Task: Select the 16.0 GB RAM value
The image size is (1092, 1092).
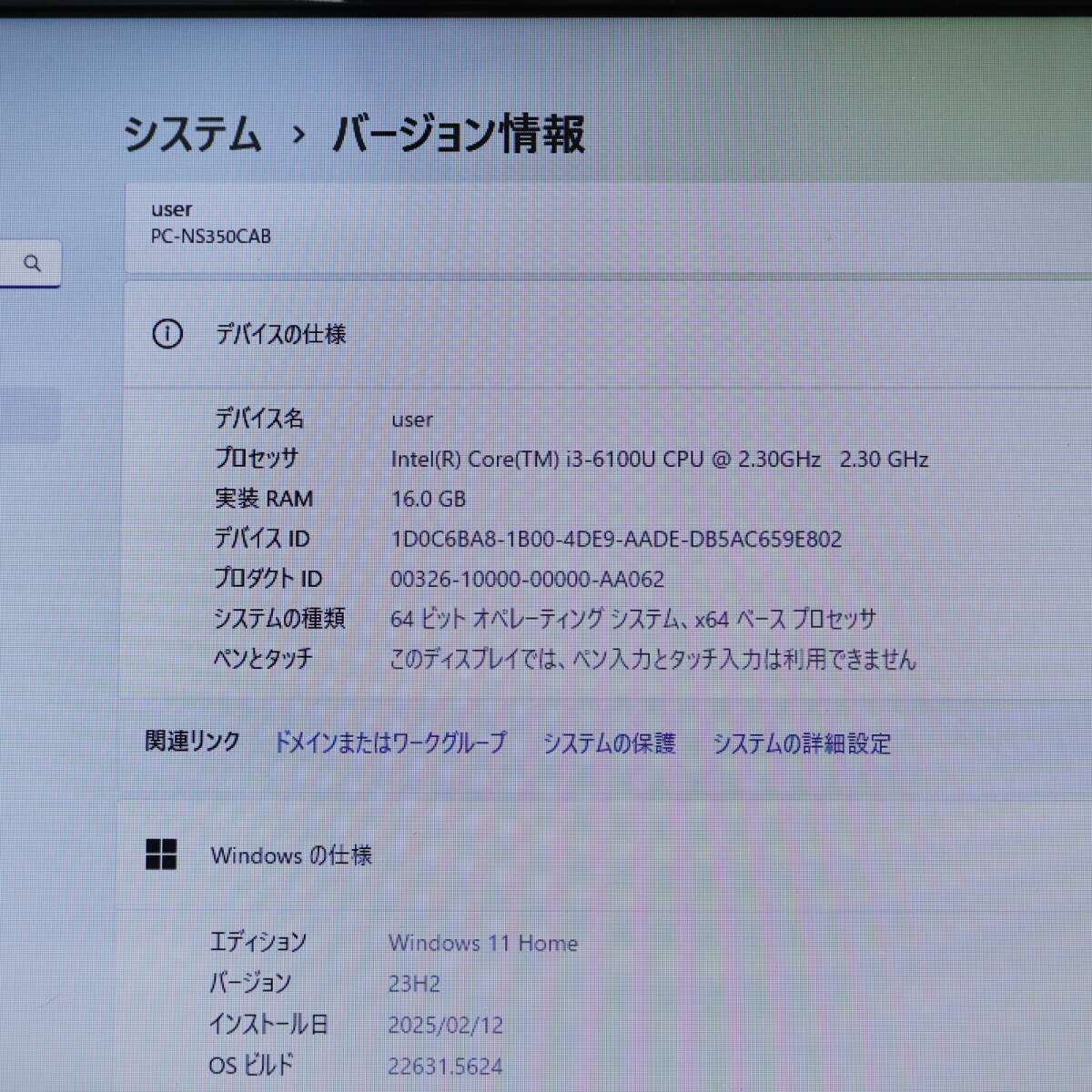Action: [x=429, y=499]
